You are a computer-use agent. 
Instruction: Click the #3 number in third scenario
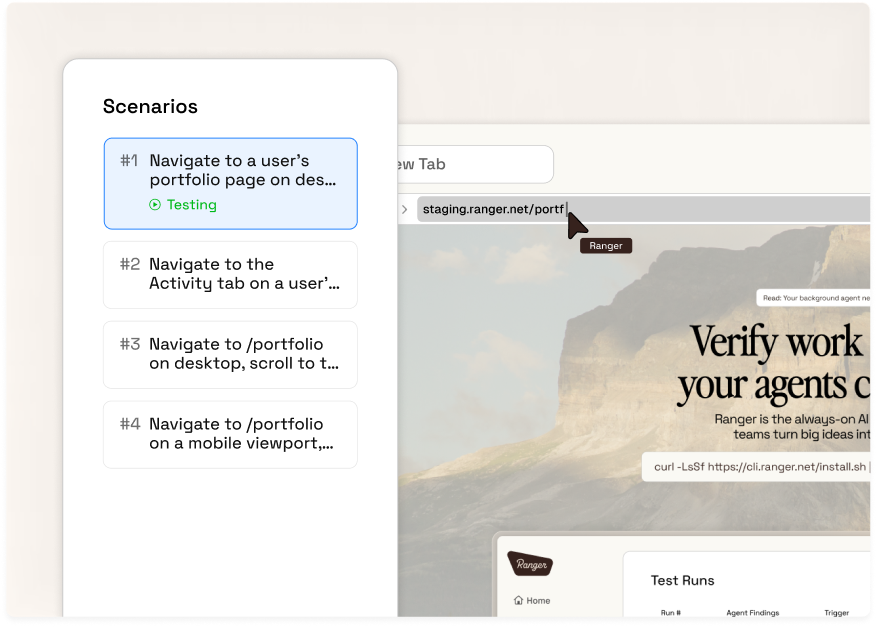pyautogui.click(x=130, y=344)
